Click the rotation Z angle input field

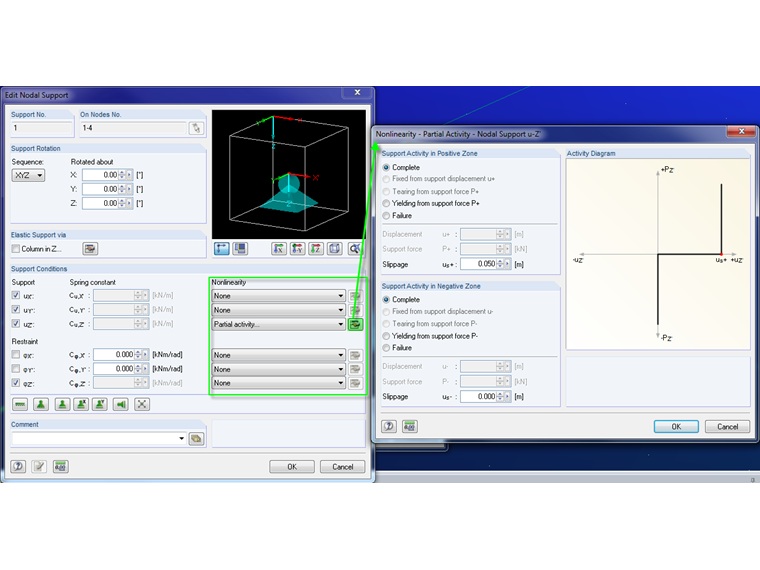pyautogui.click(x=101, y=203)
